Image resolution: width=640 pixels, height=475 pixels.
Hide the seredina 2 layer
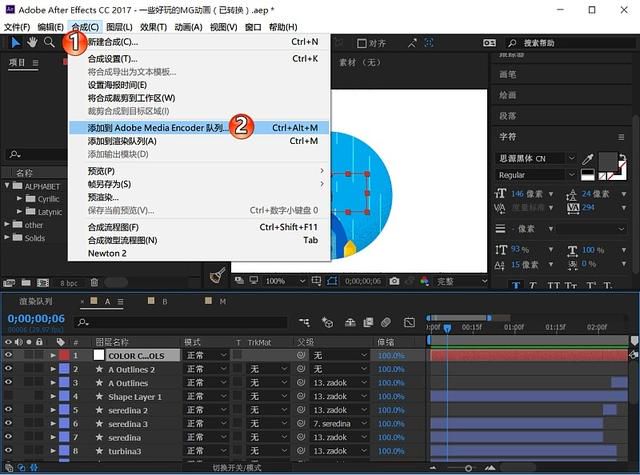pos(8,409)
